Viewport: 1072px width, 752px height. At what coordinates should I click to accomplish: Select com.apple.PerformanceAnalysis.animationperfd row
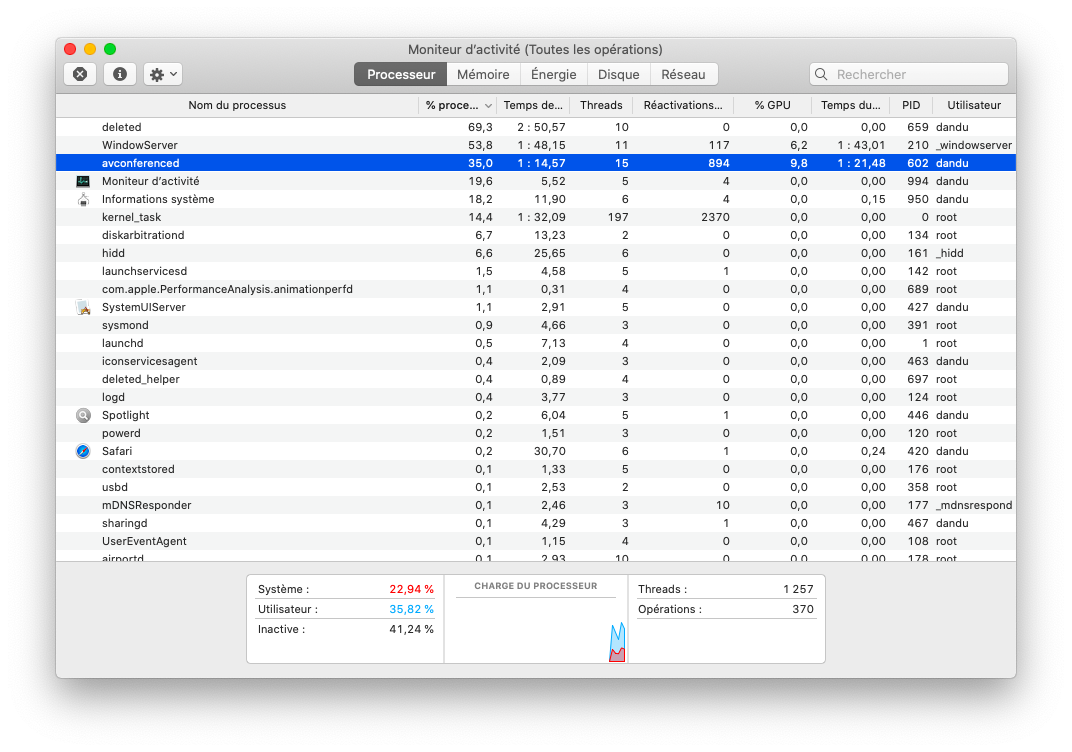tap(536, 289)
